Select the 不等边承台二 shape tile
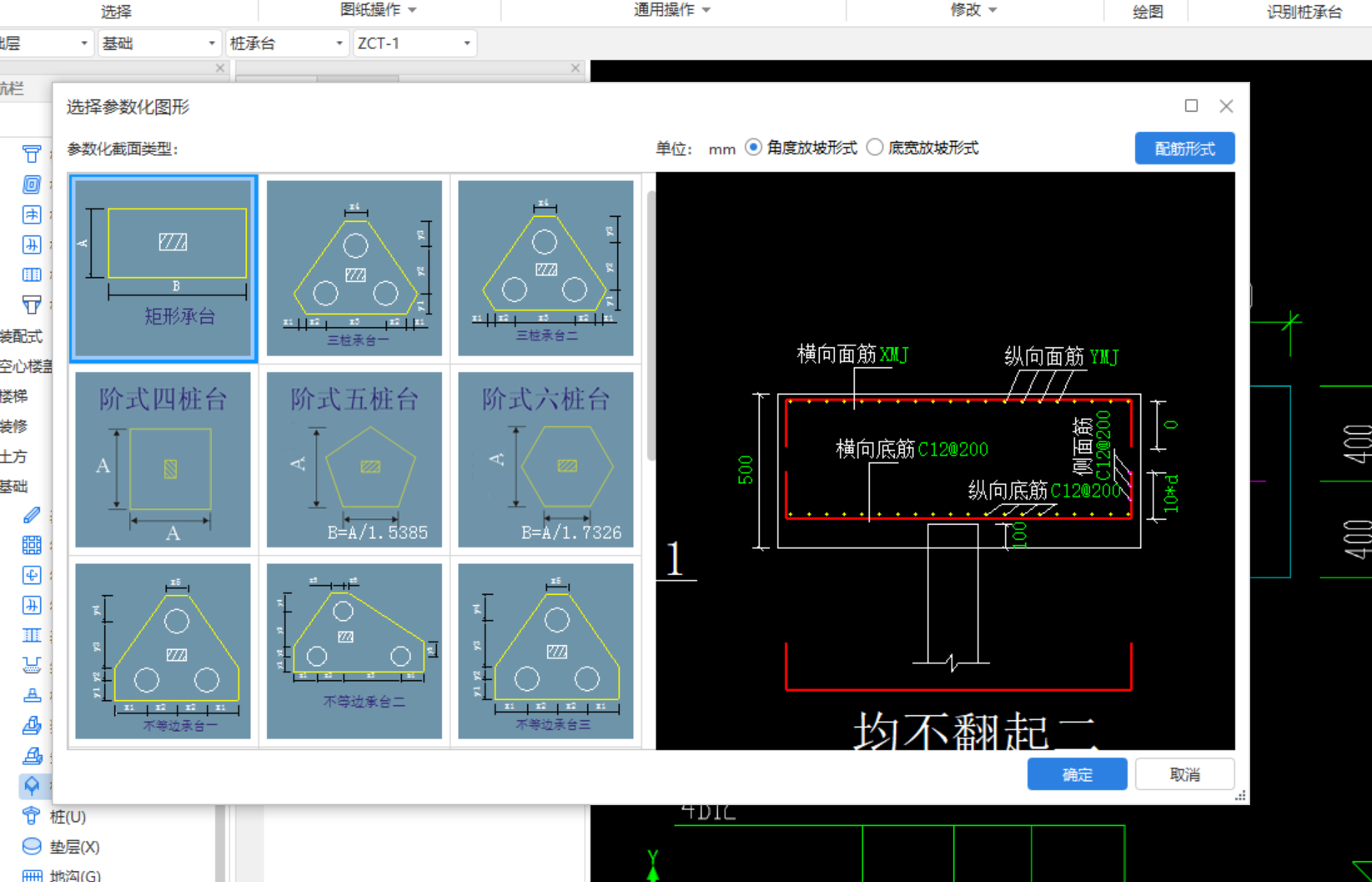Viewport: 1372px width, 882px height. (x=354, y=651)
